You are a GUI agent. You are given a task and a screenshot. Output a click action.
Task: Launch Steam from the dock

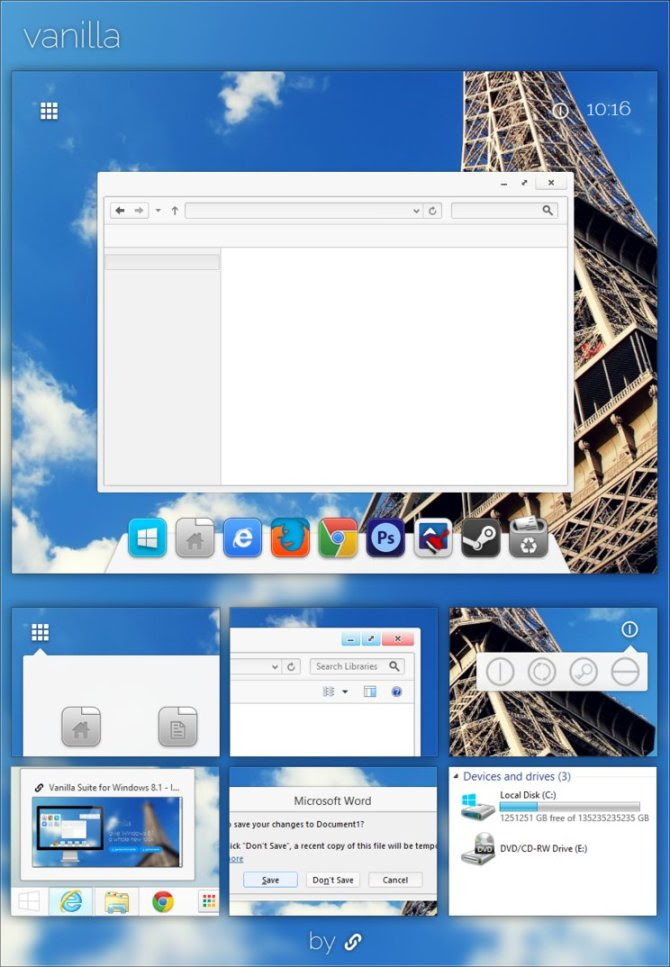[481, 538]
